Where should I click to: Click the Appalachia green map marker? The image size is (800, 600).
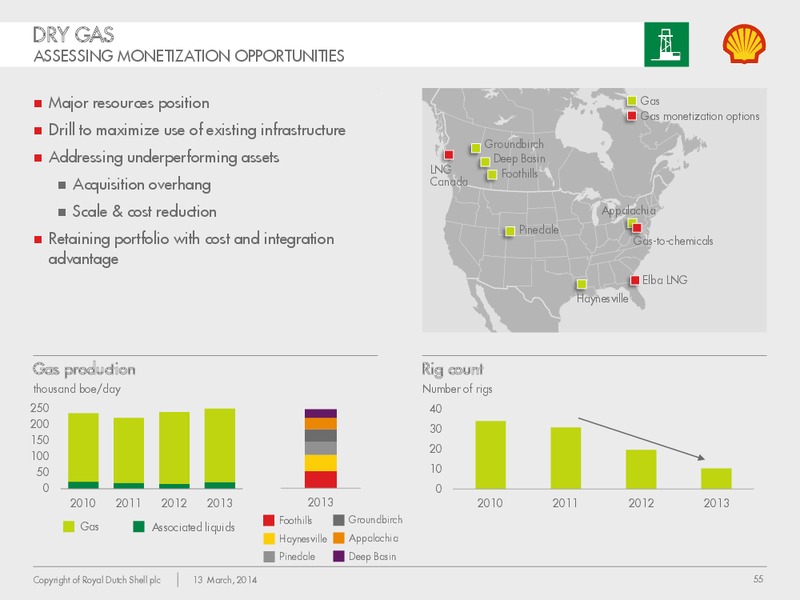631,223
